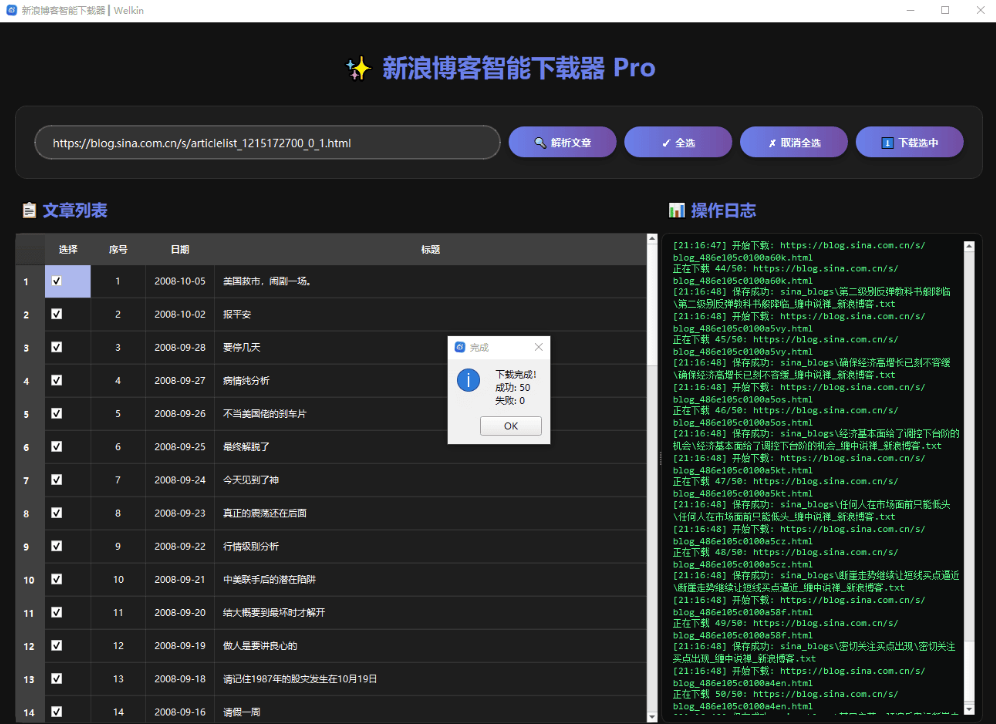
Task: Click the 文章列表 section heading
Action: click(x=75, y=210)
